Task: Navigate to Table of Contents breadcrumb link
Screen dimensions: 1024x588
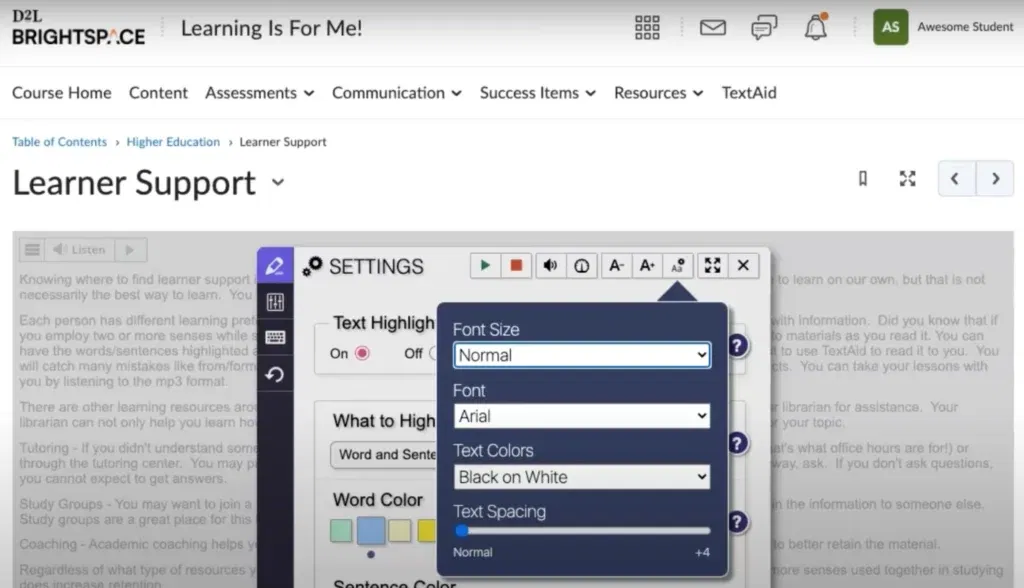Action: point(59,142)
